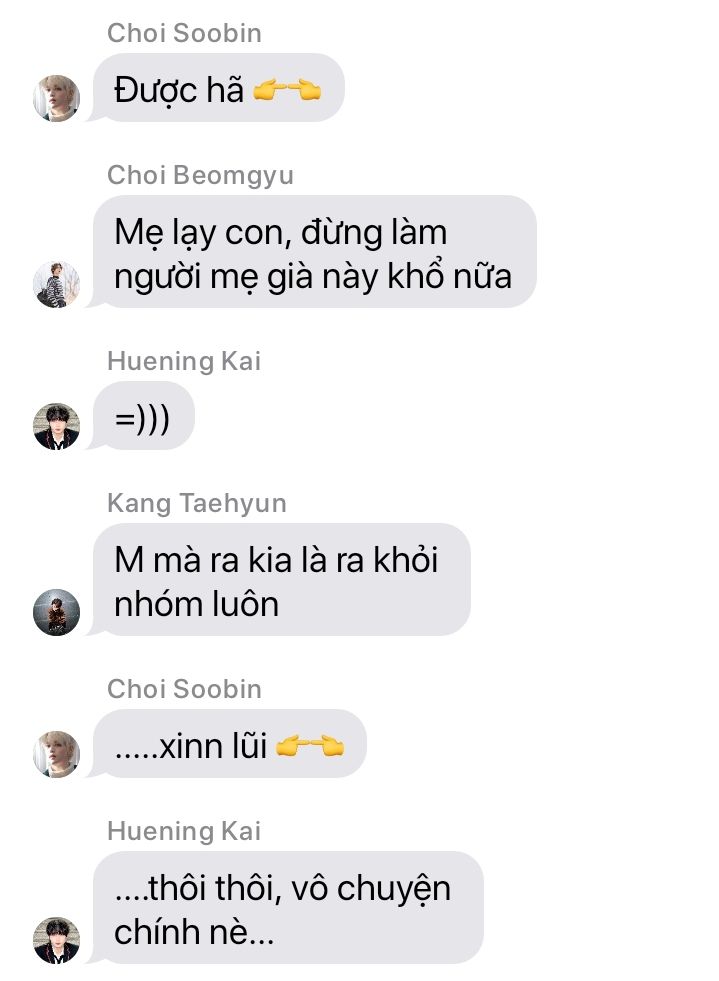Tap Choi Beomgyu's profile picture
The width and height of the screenshot is (719, 981).
[56, 284]
